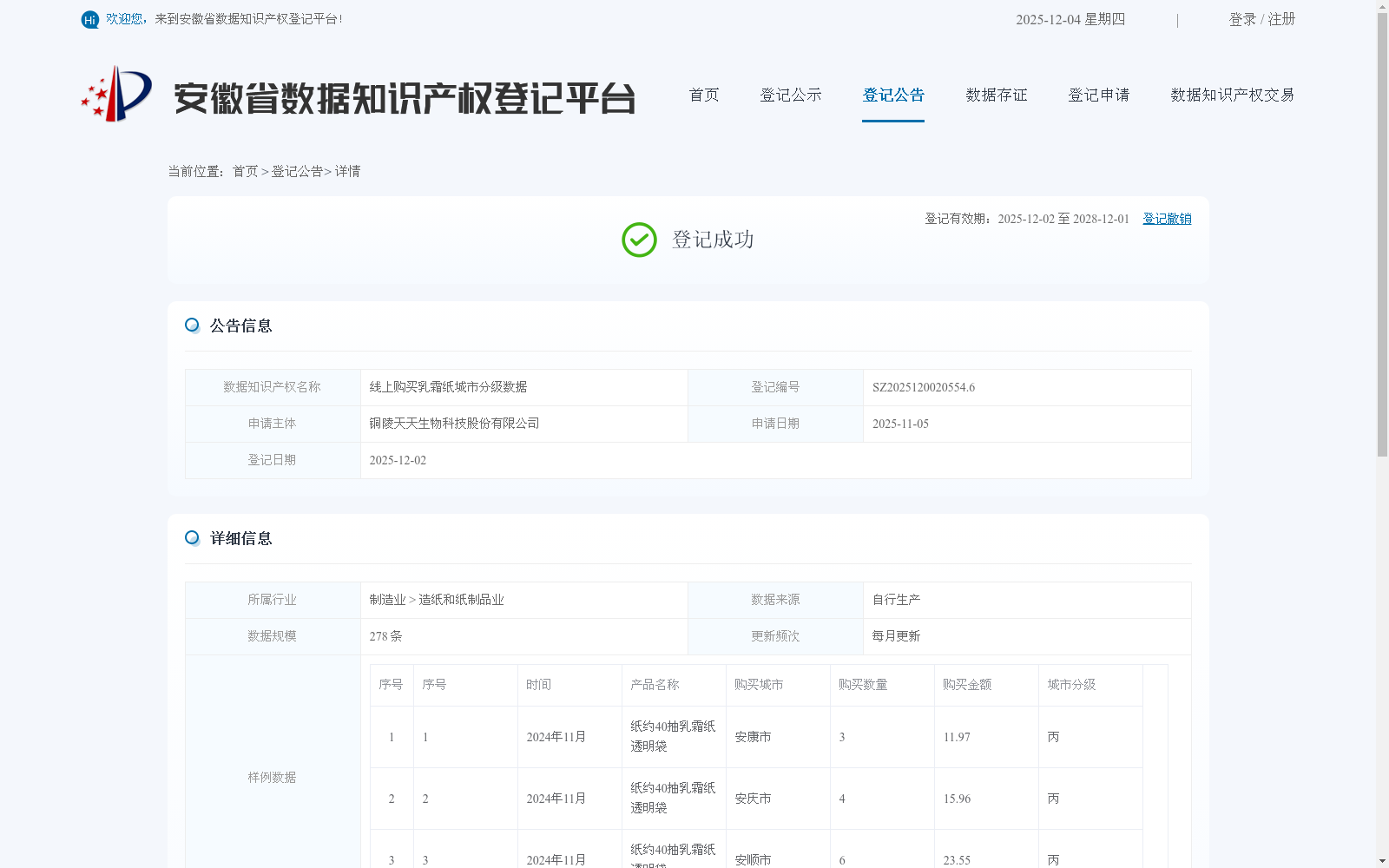Open the 登记申请 tab
This screenshot has height=868, width=1389.
1099,95
